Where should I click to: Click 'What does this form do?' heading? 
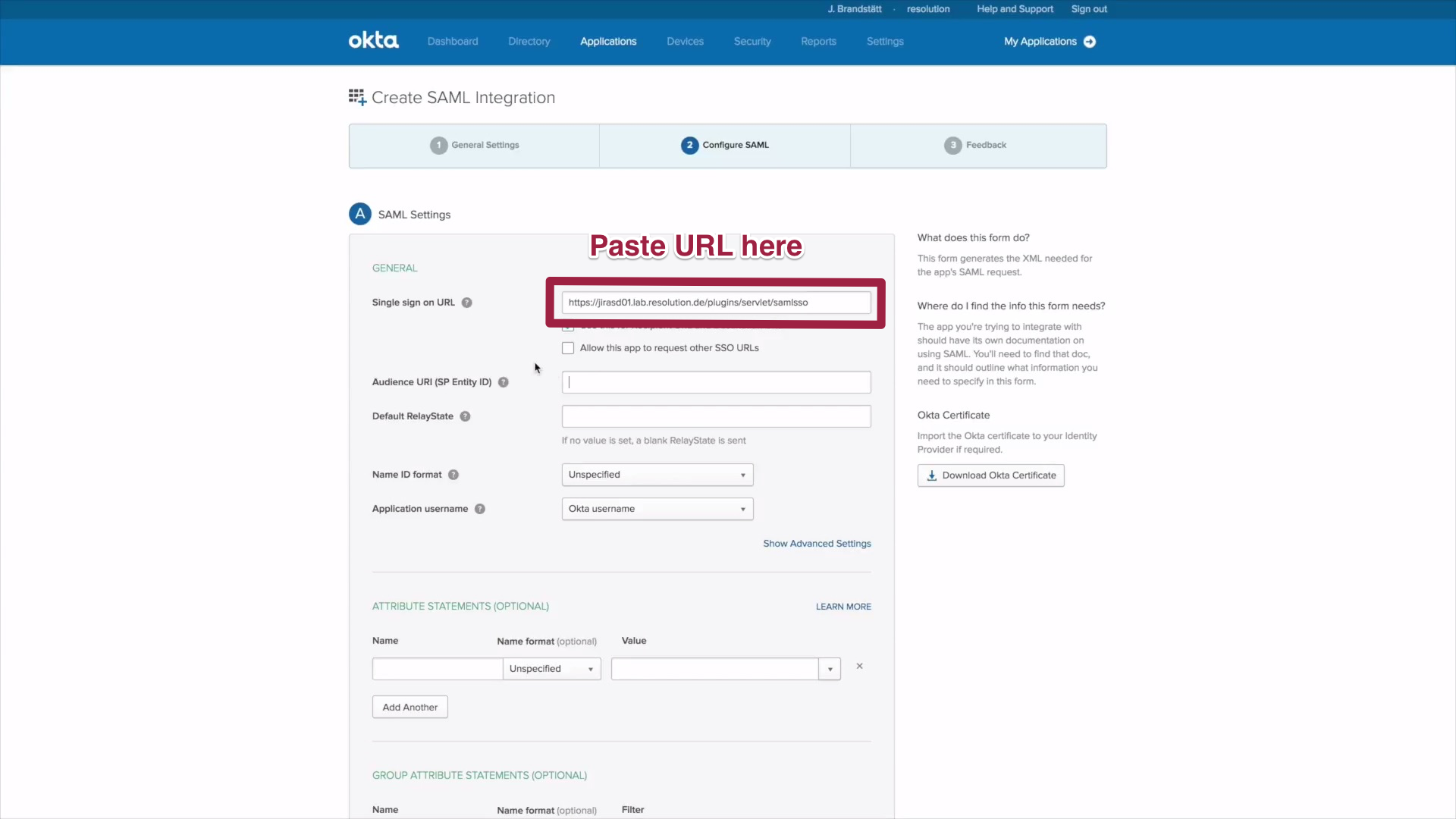coord(974,238)
